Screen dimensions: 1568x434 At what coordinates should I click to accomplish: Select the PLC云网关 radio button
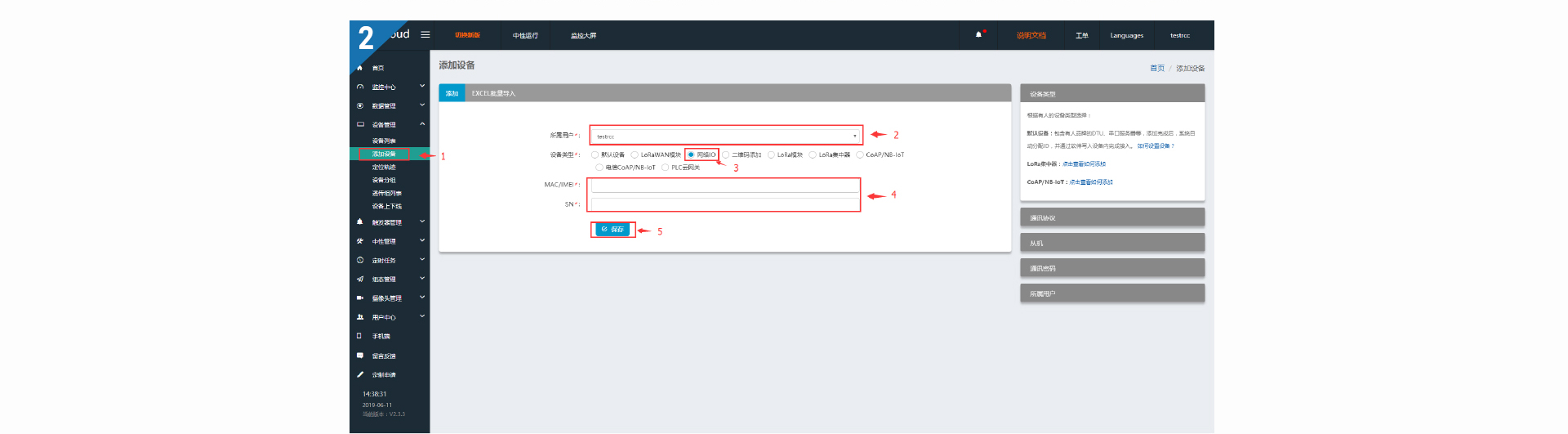pos(666,168)
